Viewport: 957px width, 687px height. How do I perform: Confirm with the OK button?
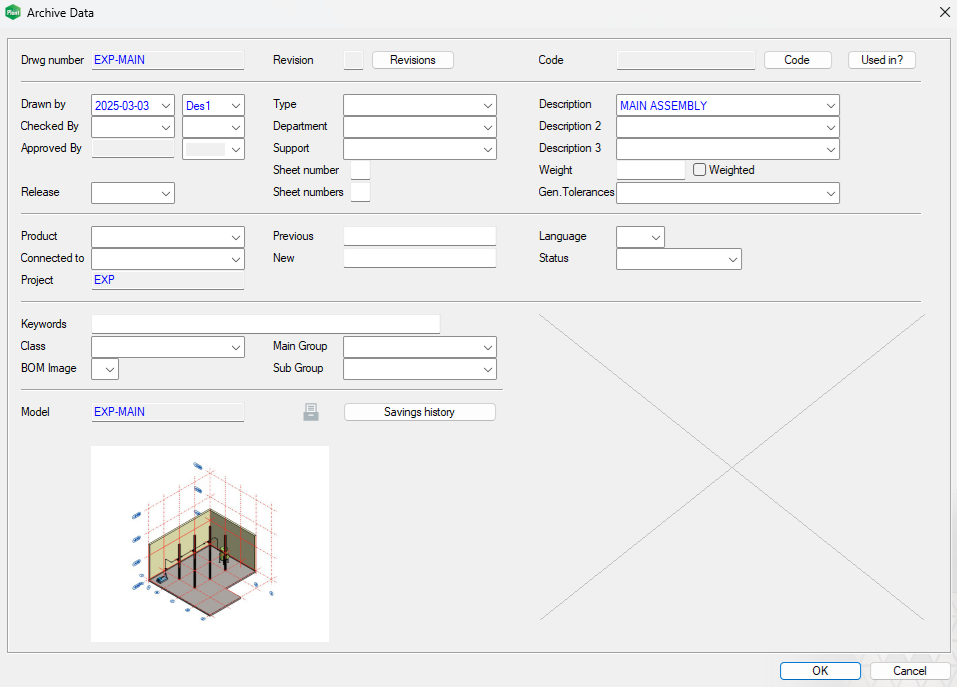click(819, 671)
